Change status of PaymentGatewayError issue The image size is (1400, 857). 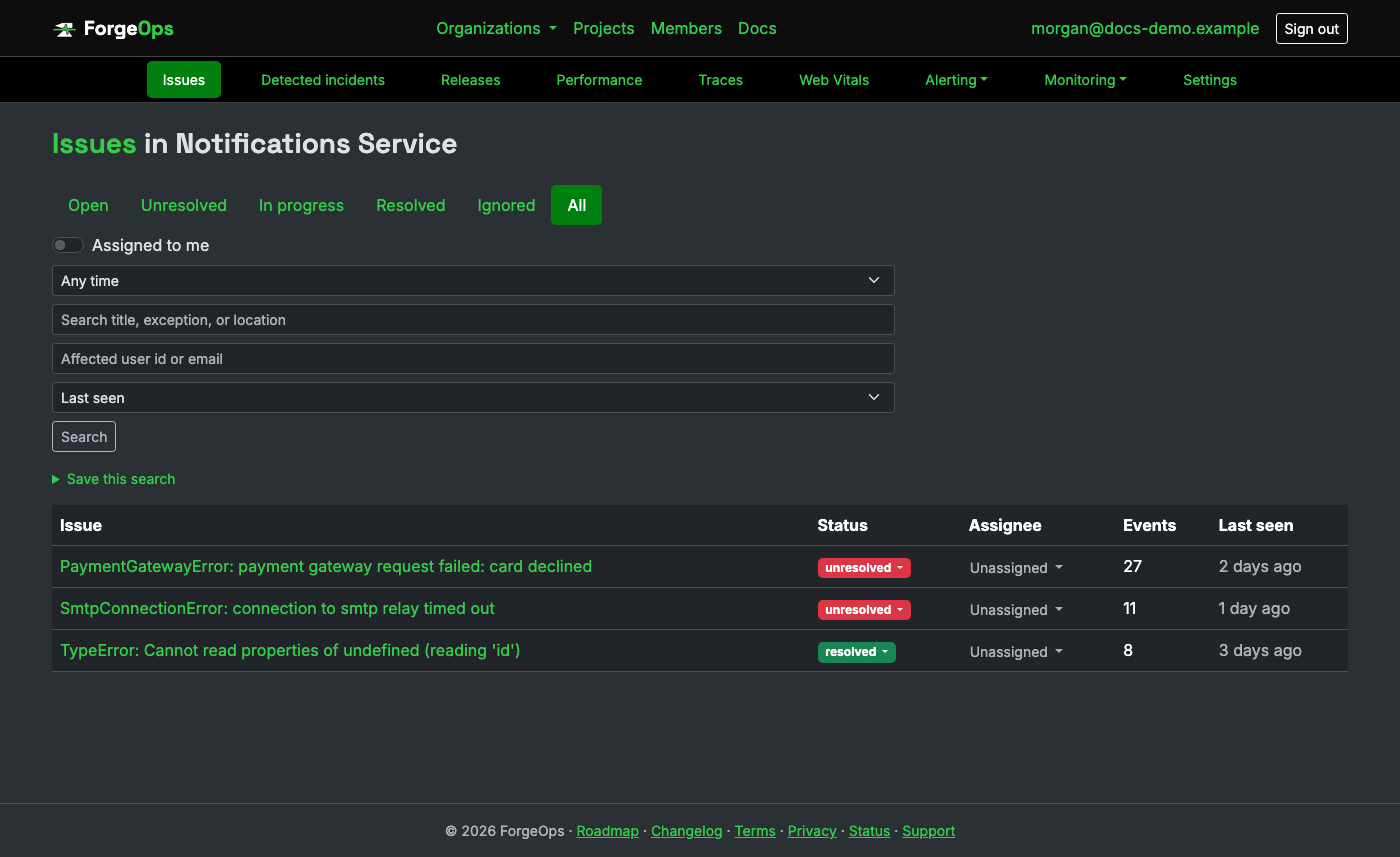pyautogui.click(x=864, y=568)
